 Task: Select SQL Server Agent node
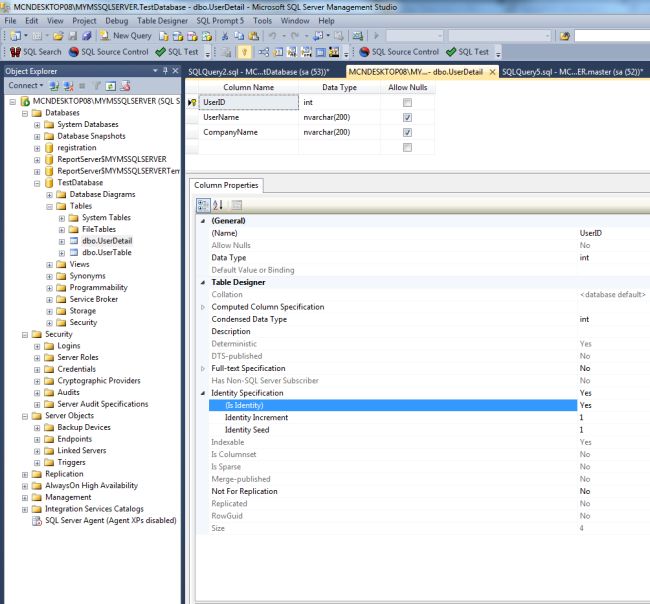[110, 521]
